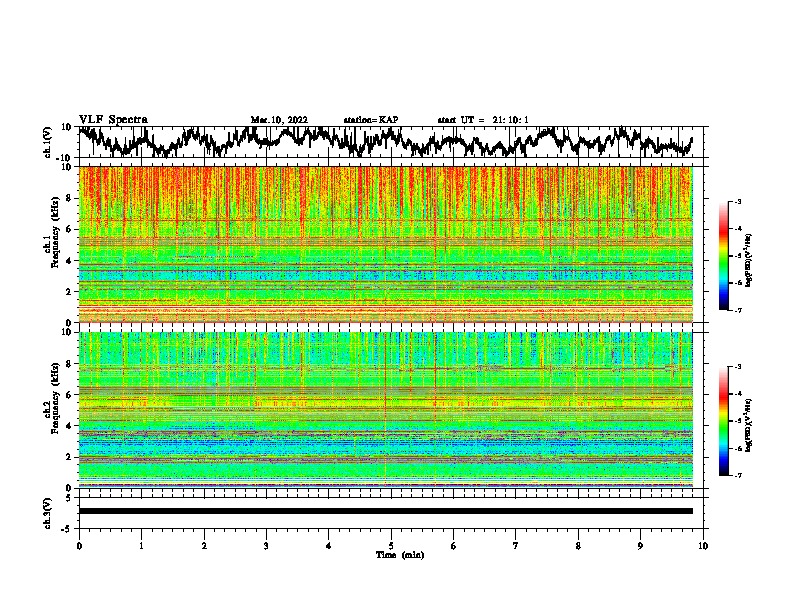Click the ch.3(V) axis label
The width and height of the screenshot is (792, 612).
(x=48, y=513)
